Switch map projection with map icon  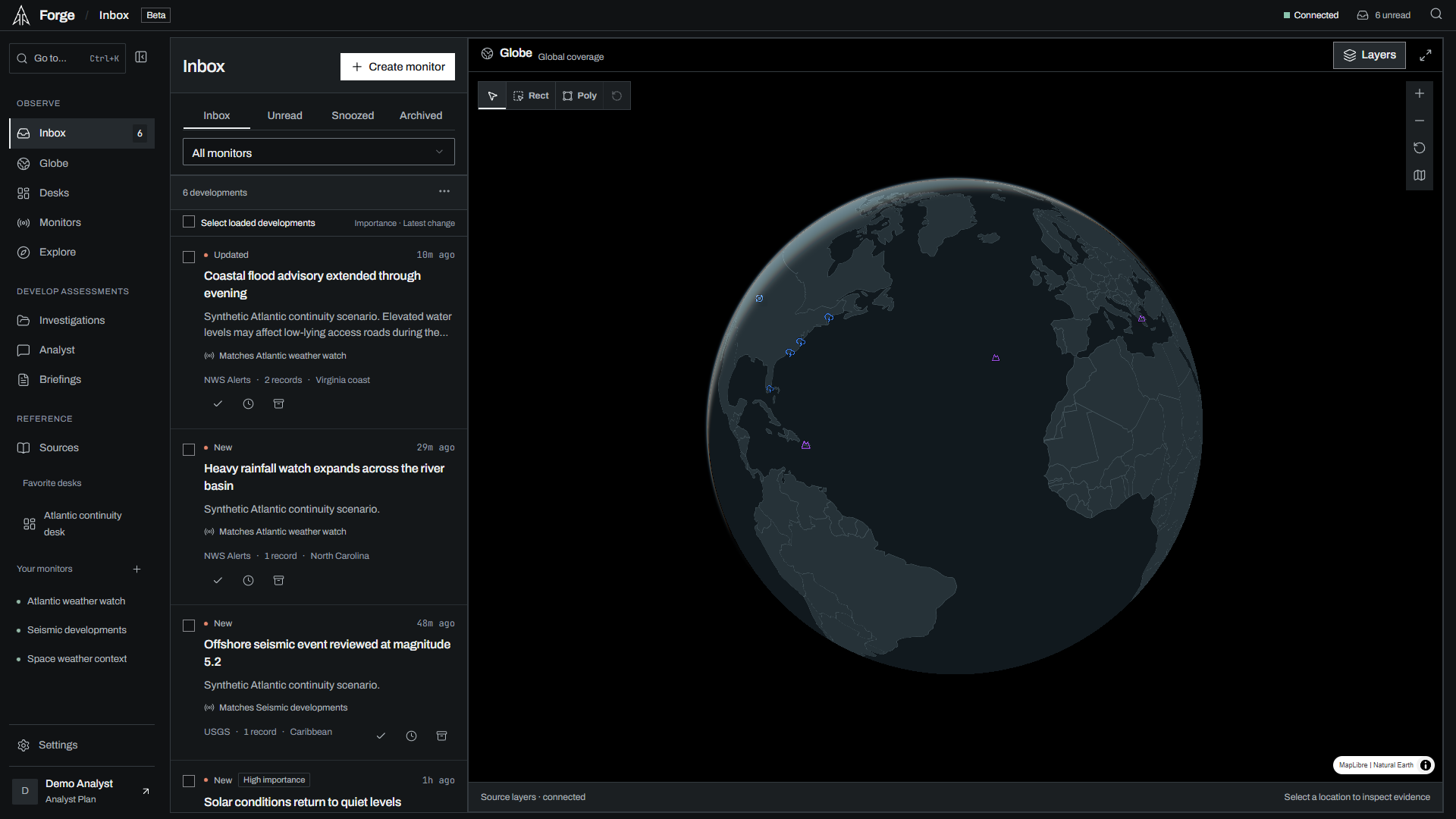tap(1419, 176)
